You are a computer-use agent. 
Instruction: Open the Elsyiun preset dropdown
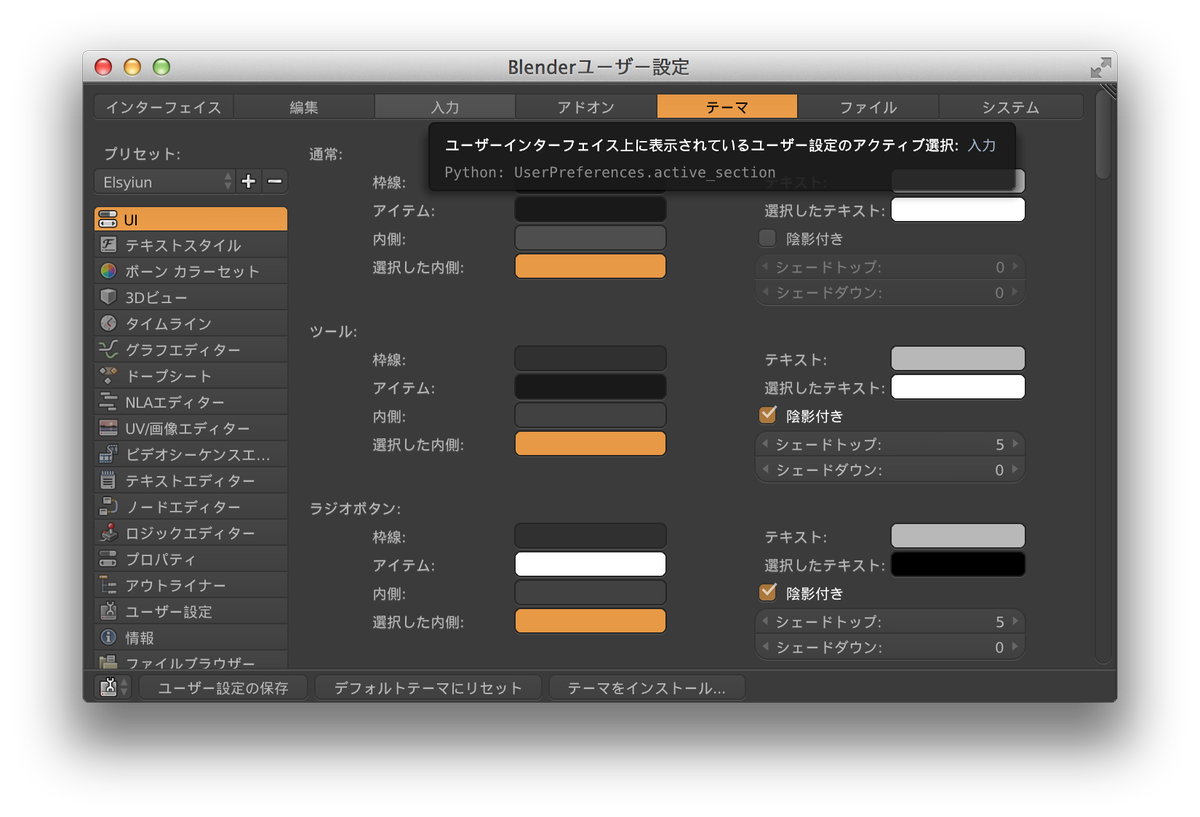(165, 182)
